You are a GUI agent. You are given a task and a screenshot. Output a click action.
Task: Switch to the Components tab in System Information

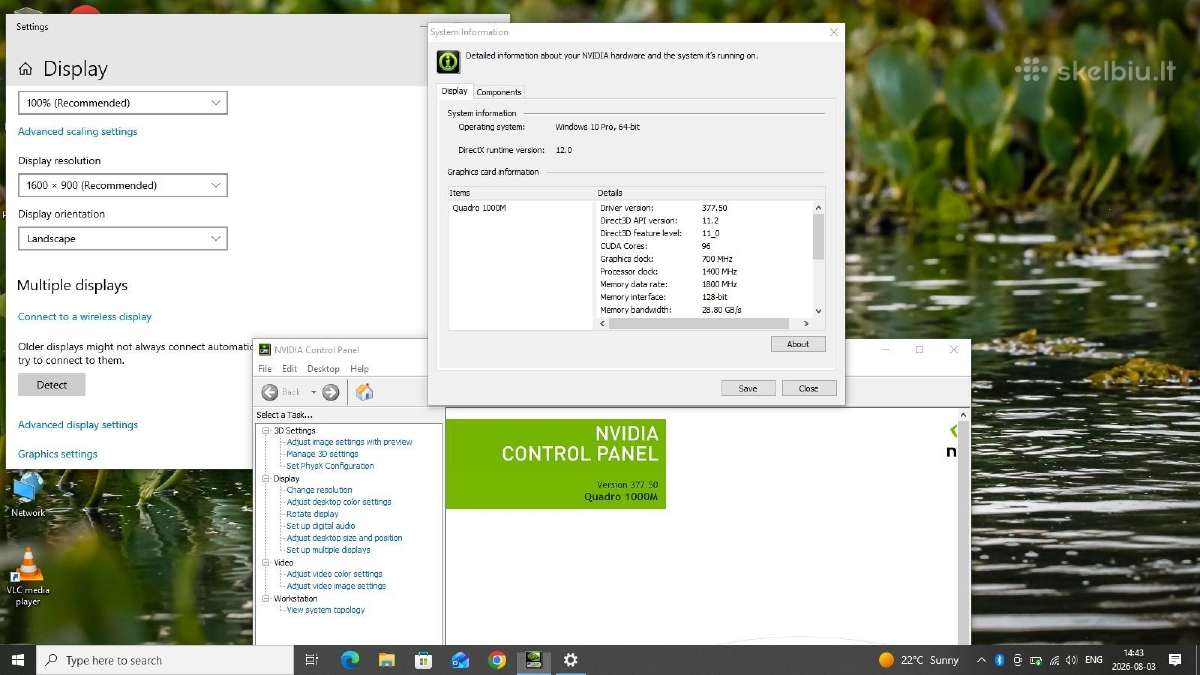click(x=499, y=92)
